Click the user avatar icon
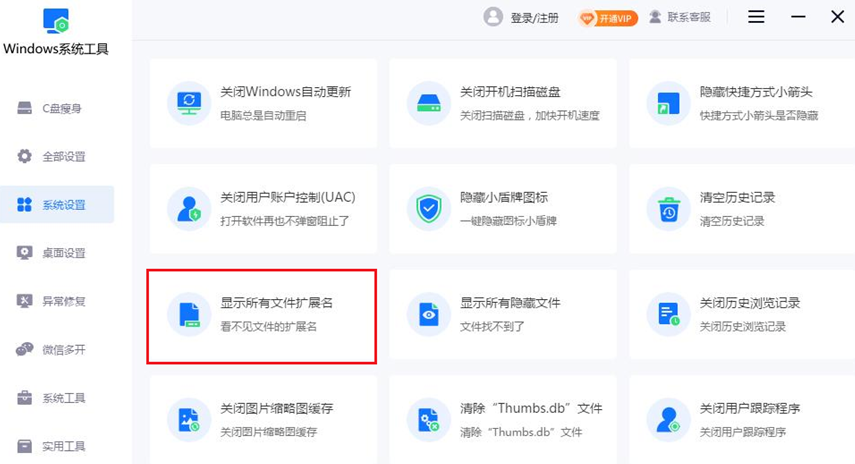 (493, 17)
